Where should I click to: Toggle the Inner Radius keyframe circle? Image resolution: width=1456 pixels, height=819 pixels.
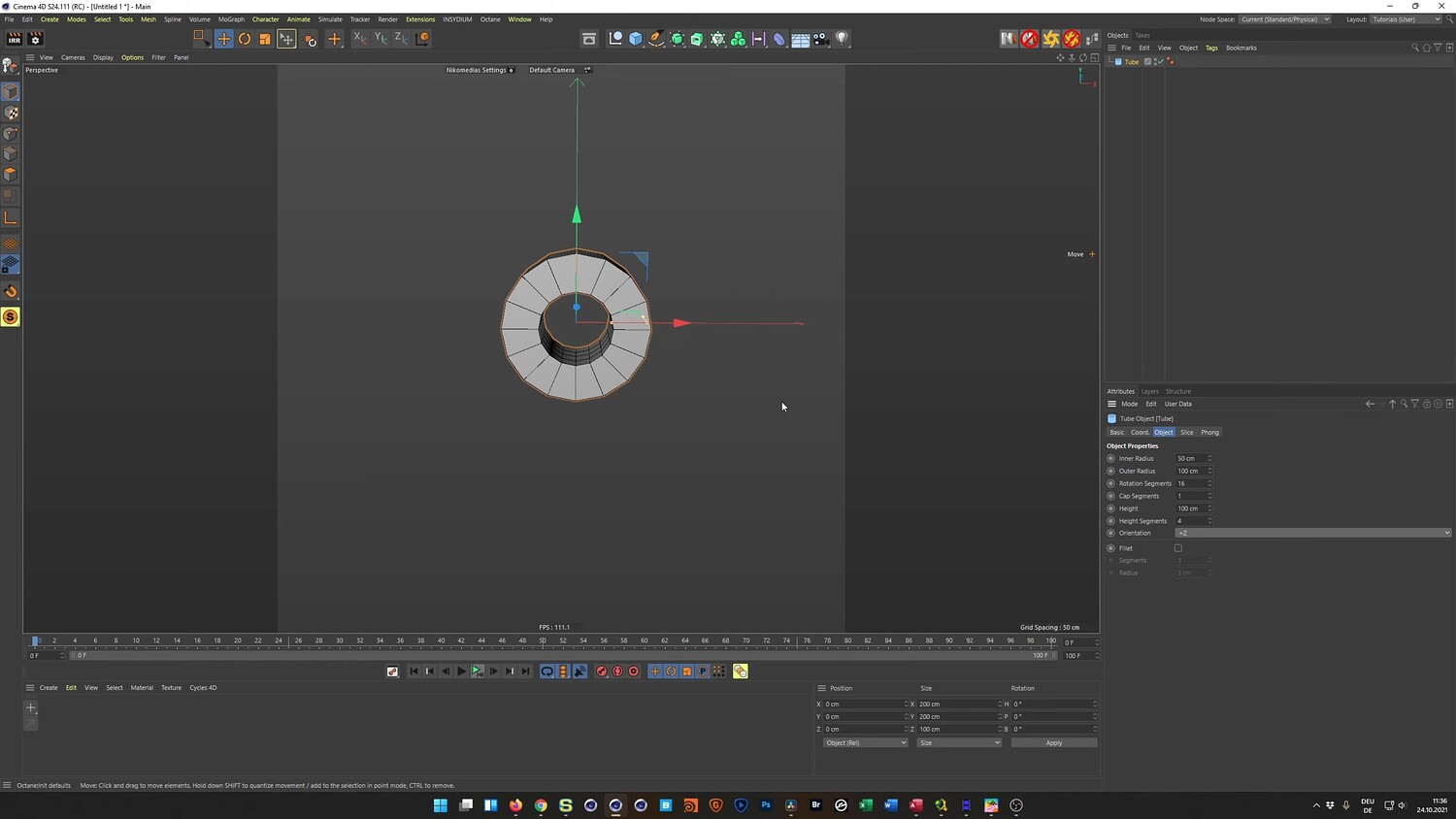[x=1110, y=458]
